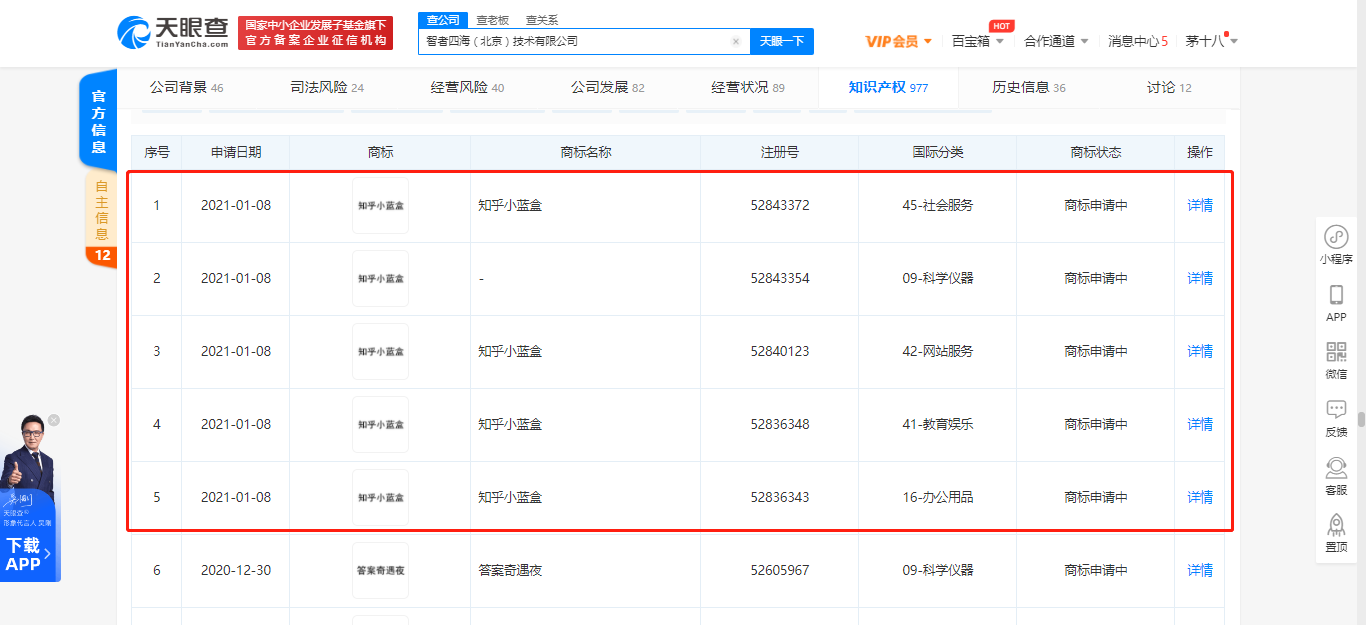The width and height of the screenshot is (1366, 625).
Task: Expand the 合作通道 dropdown
Action: 1056,41
